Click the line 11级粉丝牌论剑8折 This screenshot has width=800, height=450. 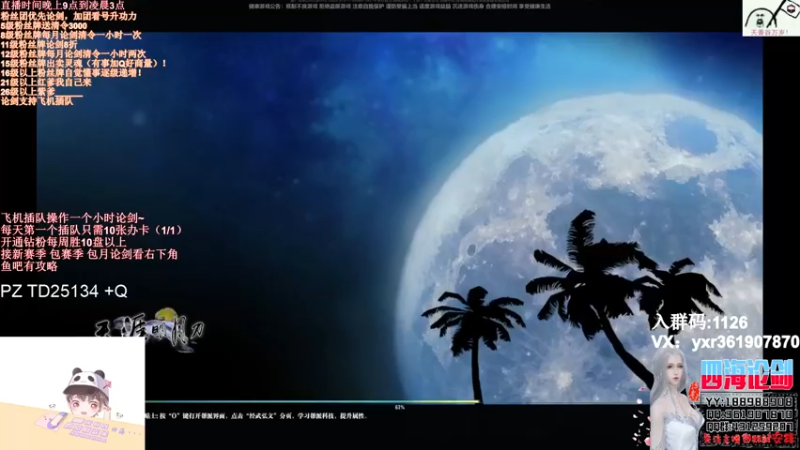pyautogui.click(x=39, y=44)
